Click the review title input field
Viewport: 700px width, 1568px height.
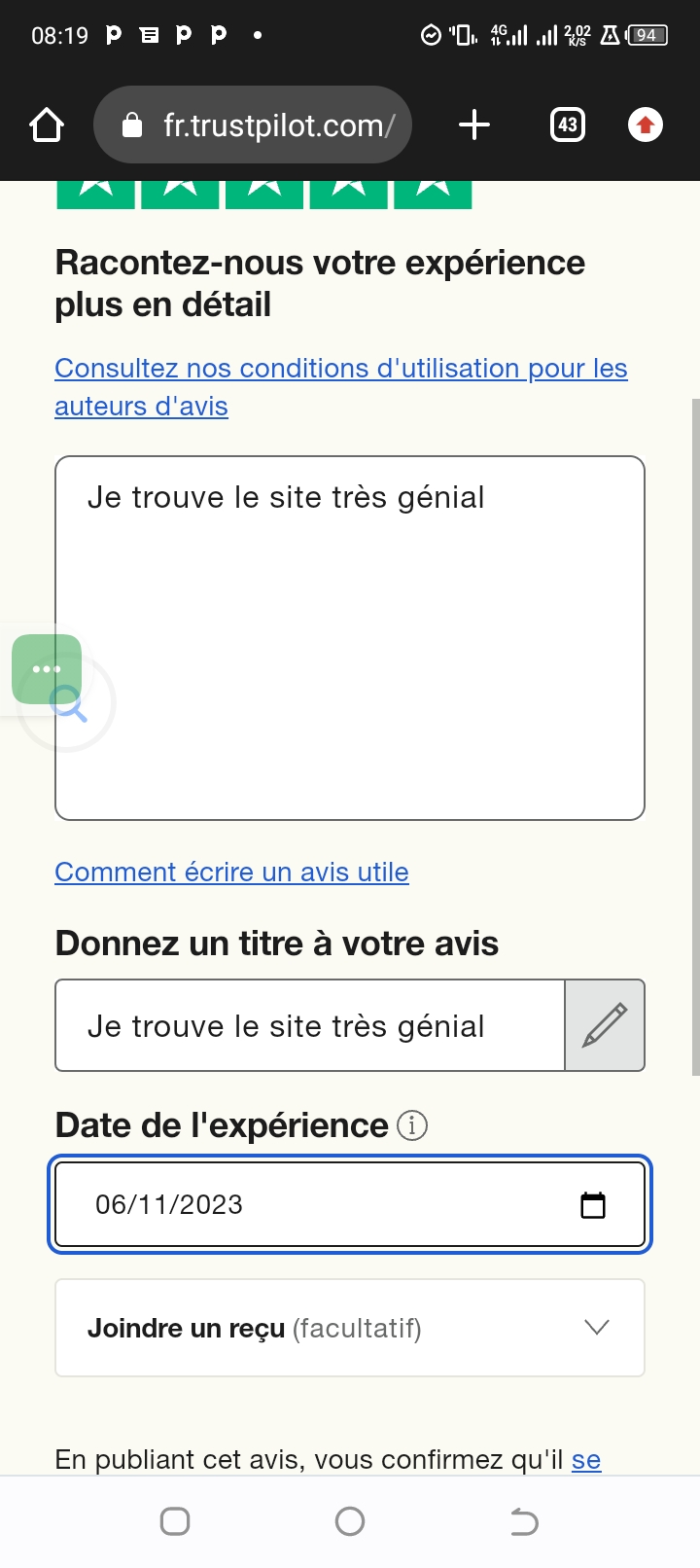point(309,1025)
